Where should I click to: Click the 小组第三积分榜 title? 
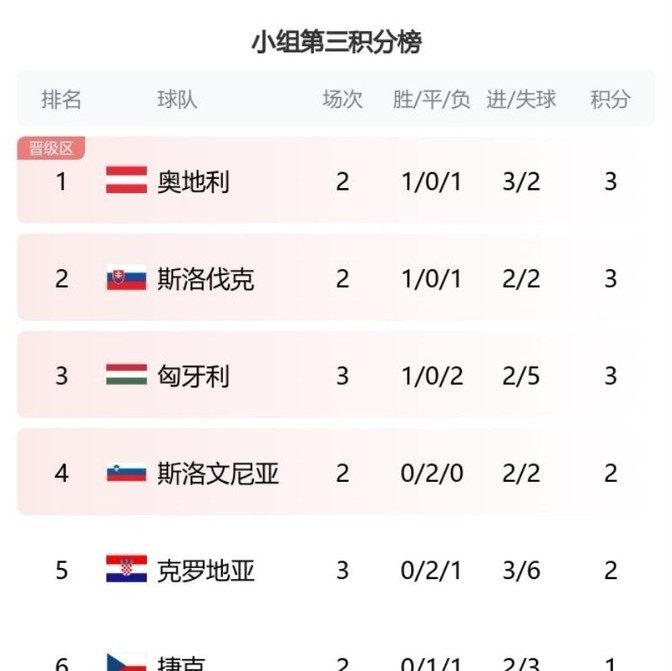(x=336, y=42)
